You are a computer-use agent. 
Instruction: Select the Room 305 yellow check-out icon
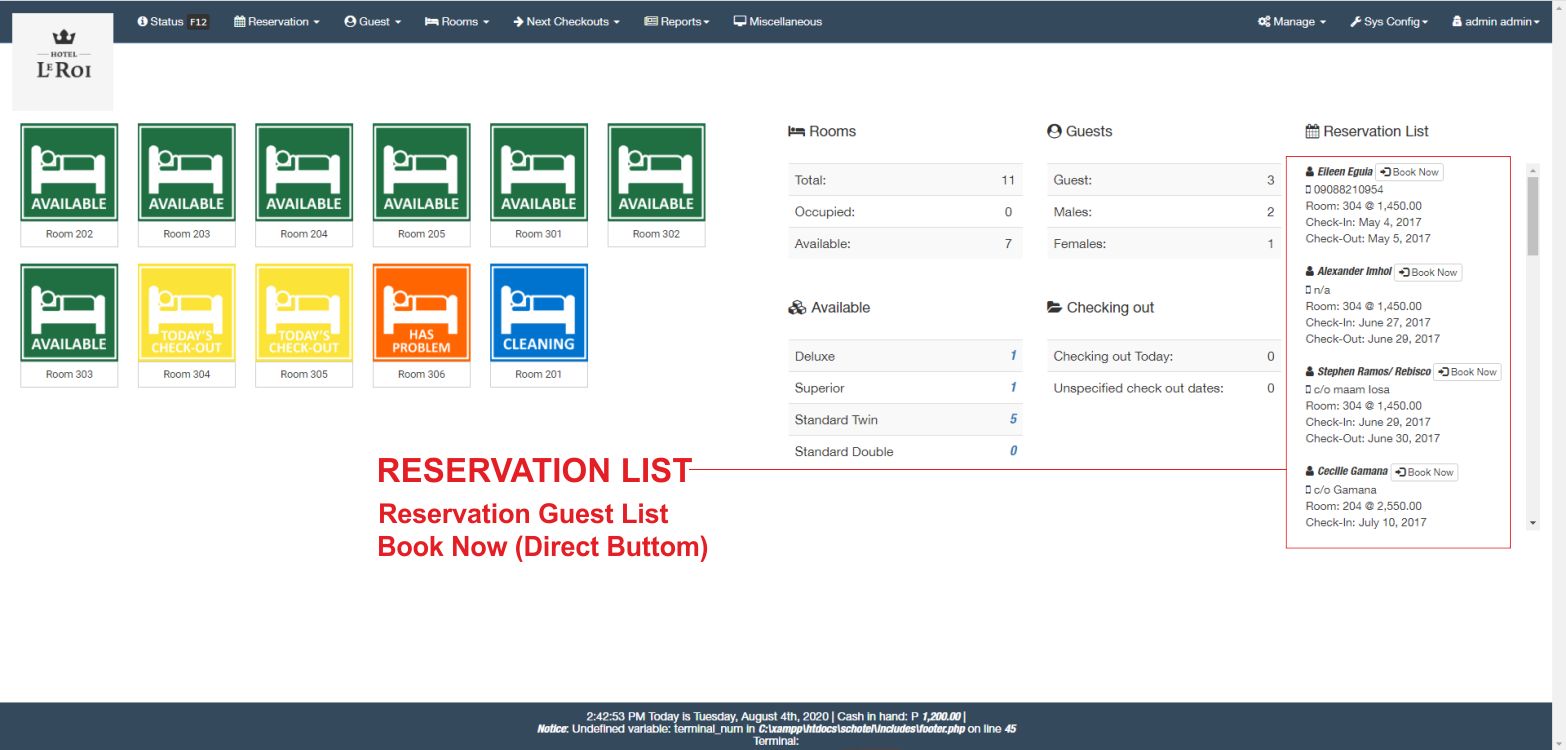(x=303, y=312)
